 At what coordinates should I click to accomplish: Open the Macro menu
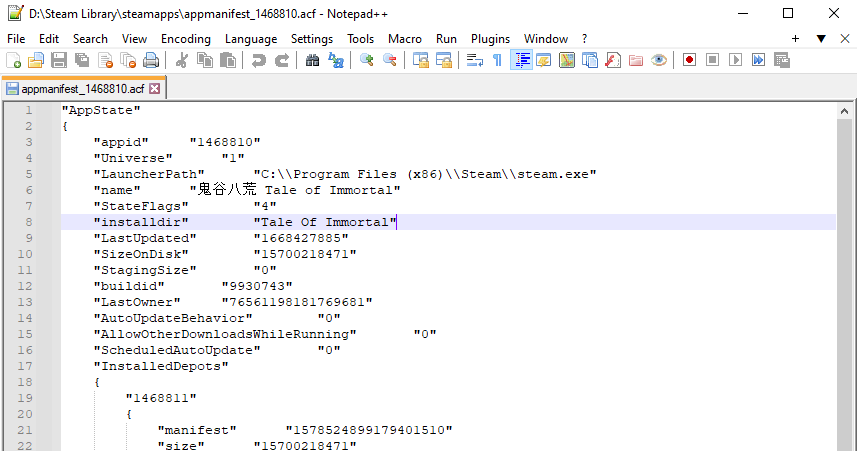pos(404,39)
